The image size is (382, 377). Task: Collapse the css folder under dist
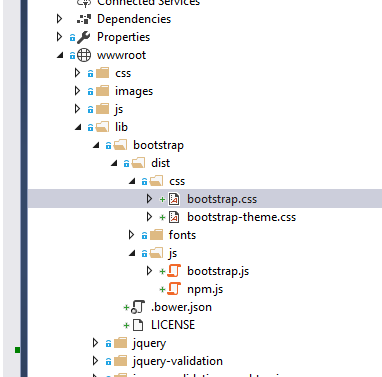(x=132, y=181)
